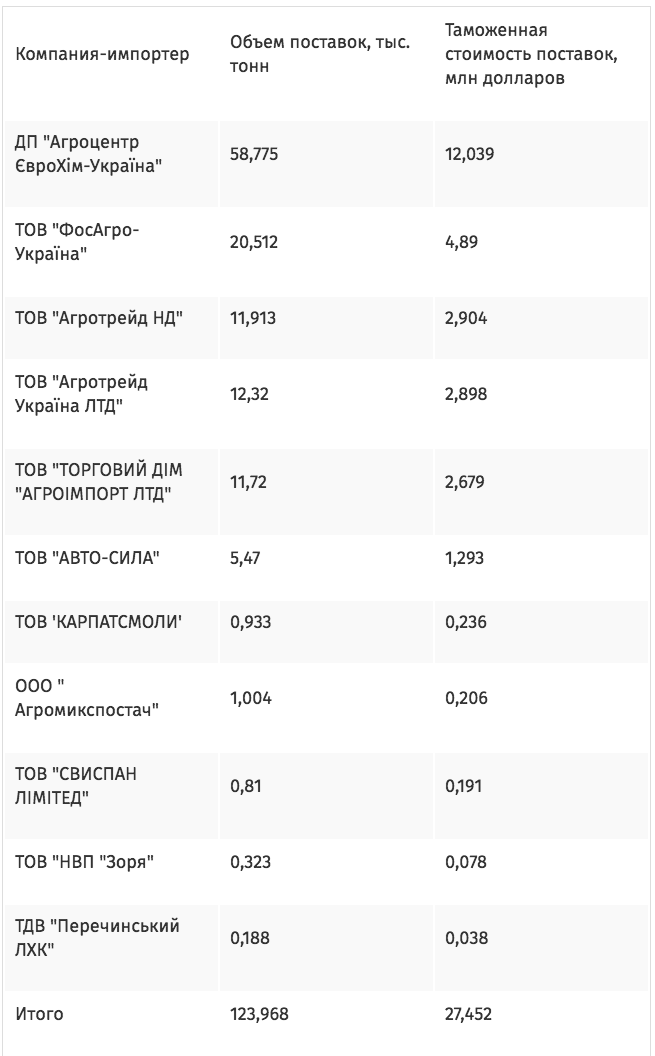Click the ТОВ "Агротрейд НД" row
This screenshot has width=655, height=1056.
pyautogui.click(x=326, y=318)
